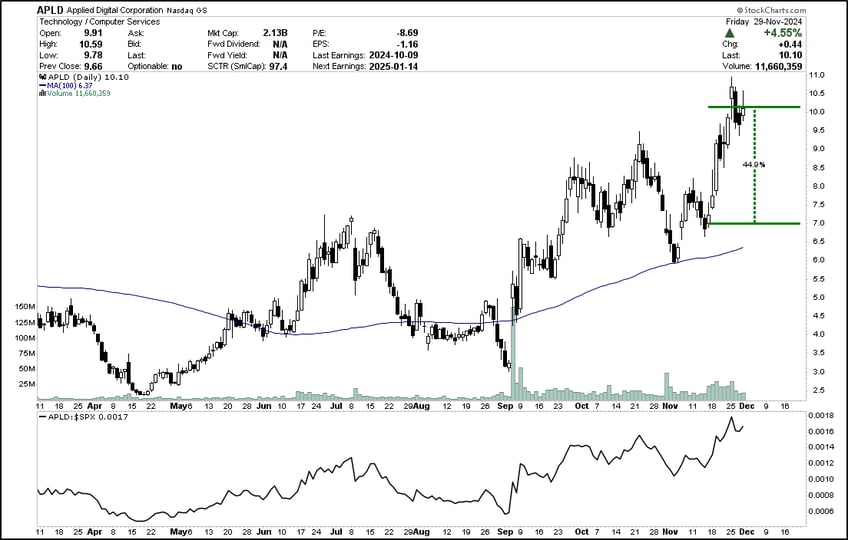Click the volume bars icon in legend
The height and width of the screenshot is (540, 848).
(42, 93)
